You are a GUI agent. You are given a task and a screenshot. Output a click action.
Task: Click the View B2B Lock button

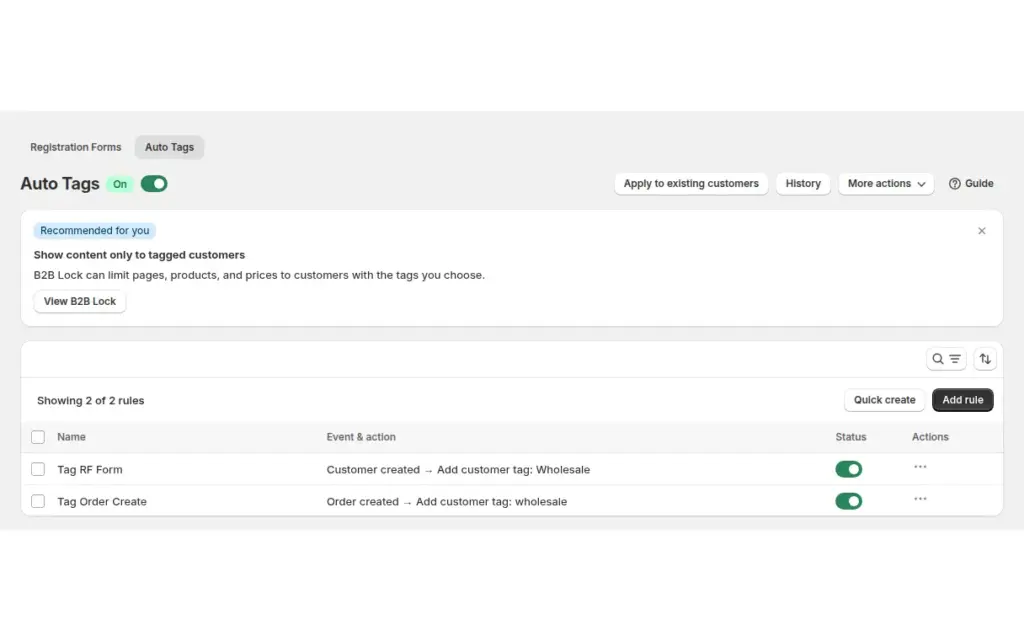(x=80, y=301)
